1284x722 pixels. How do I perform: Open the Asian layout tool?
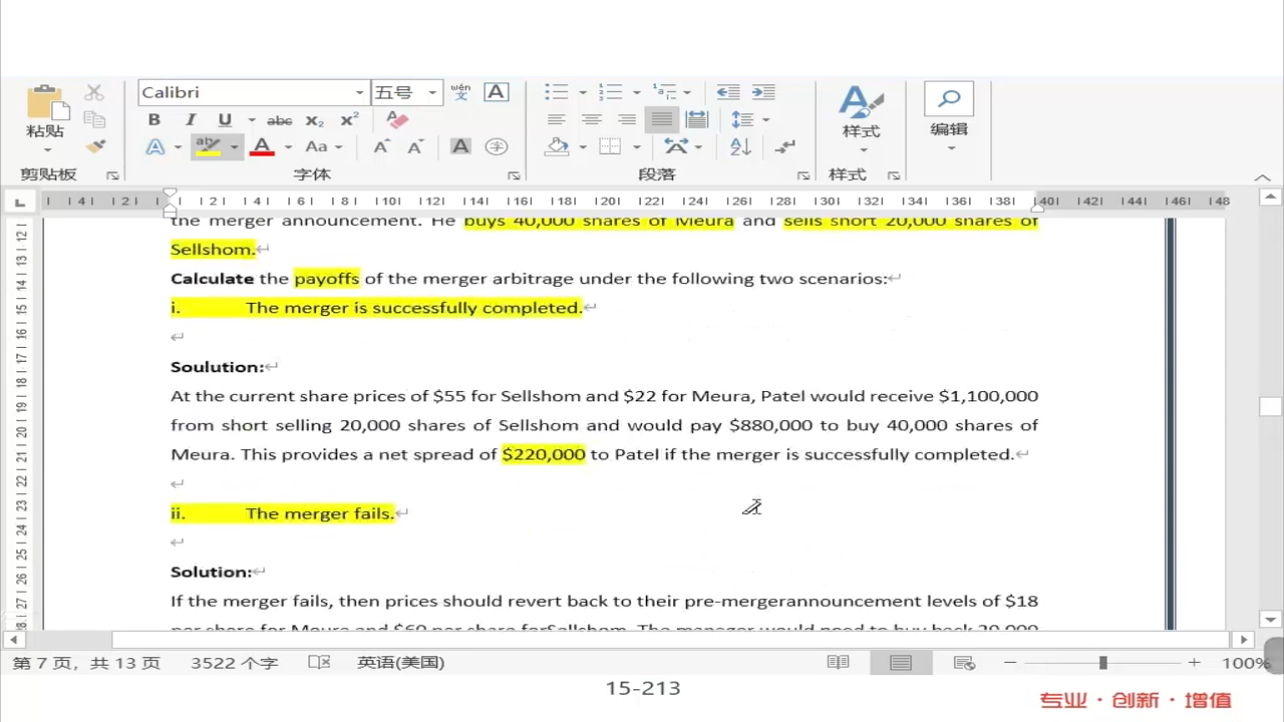[676, 147]
